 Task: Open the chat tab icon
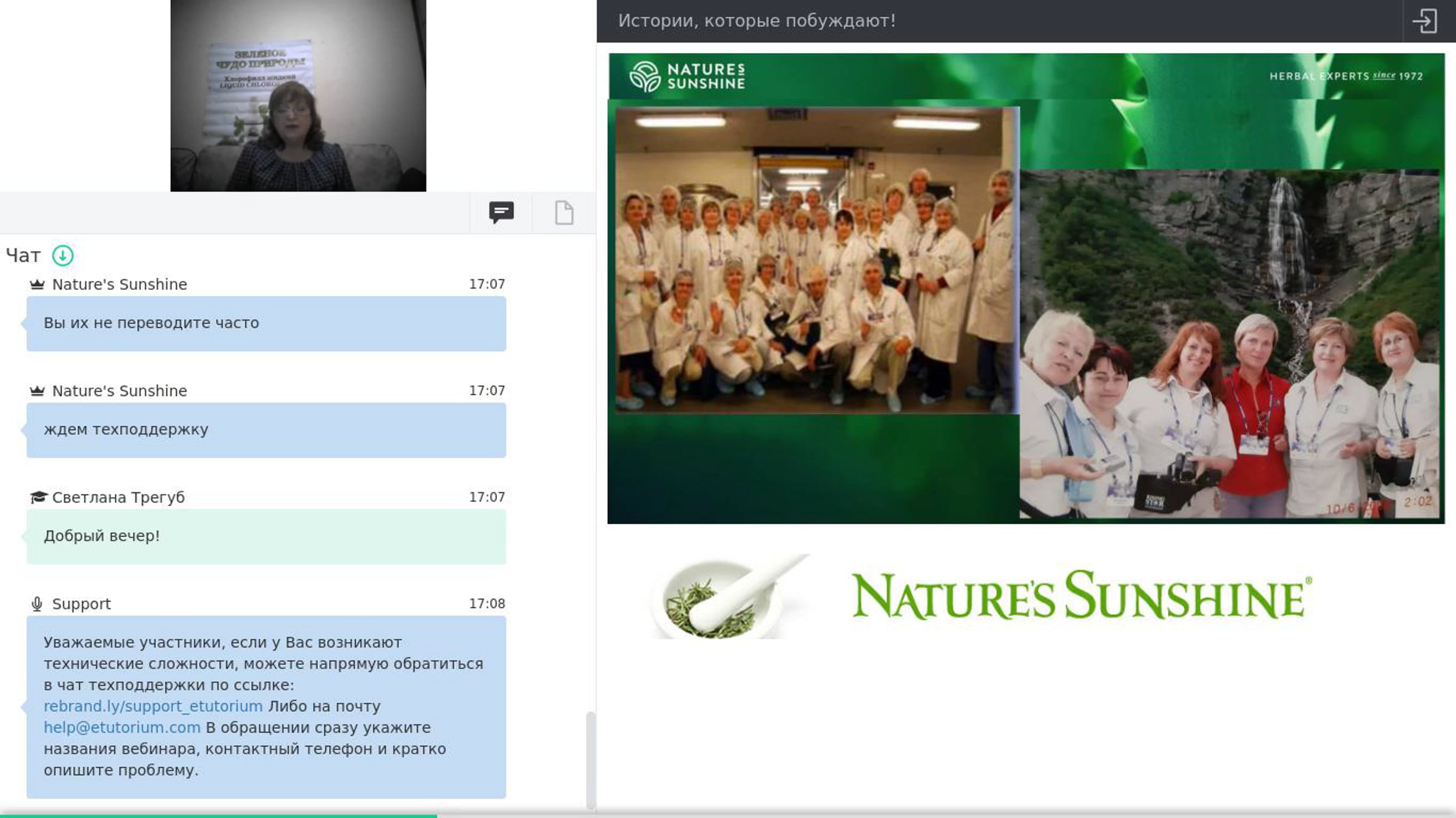point(501,212)
